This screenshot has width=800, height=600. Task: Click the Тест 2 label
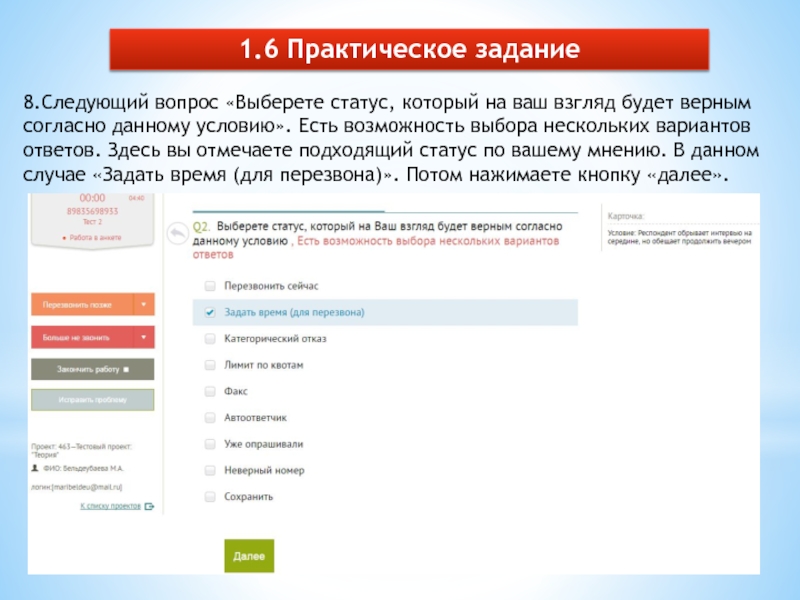(92, 222)
